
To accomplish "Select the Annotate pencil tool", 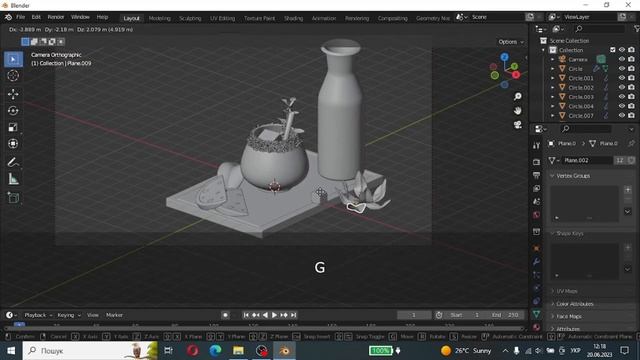I will pos(13,162).
